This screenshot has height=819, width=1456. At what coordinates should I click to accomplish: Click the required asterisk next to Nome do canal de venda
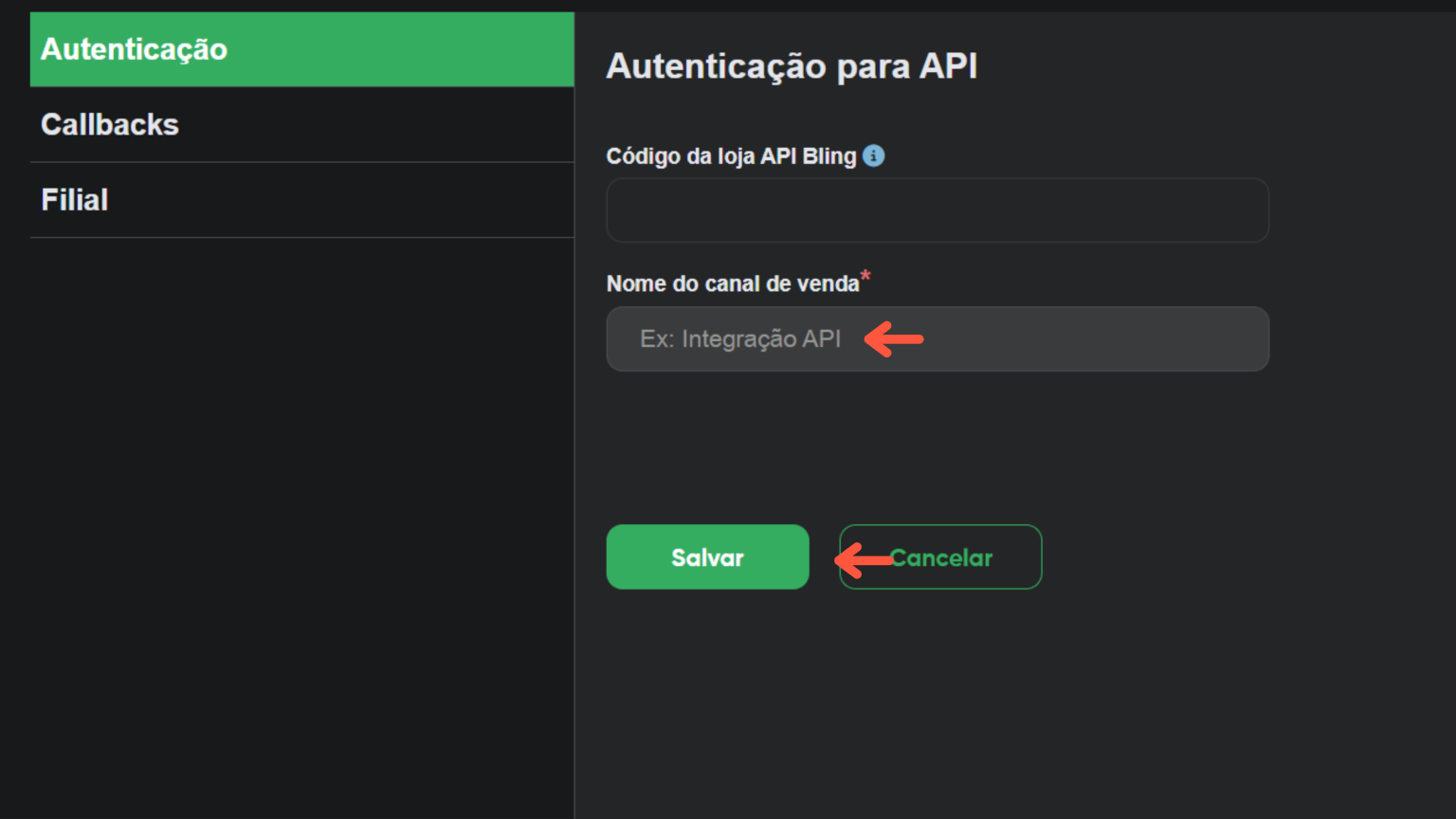[x=864, y=277]
